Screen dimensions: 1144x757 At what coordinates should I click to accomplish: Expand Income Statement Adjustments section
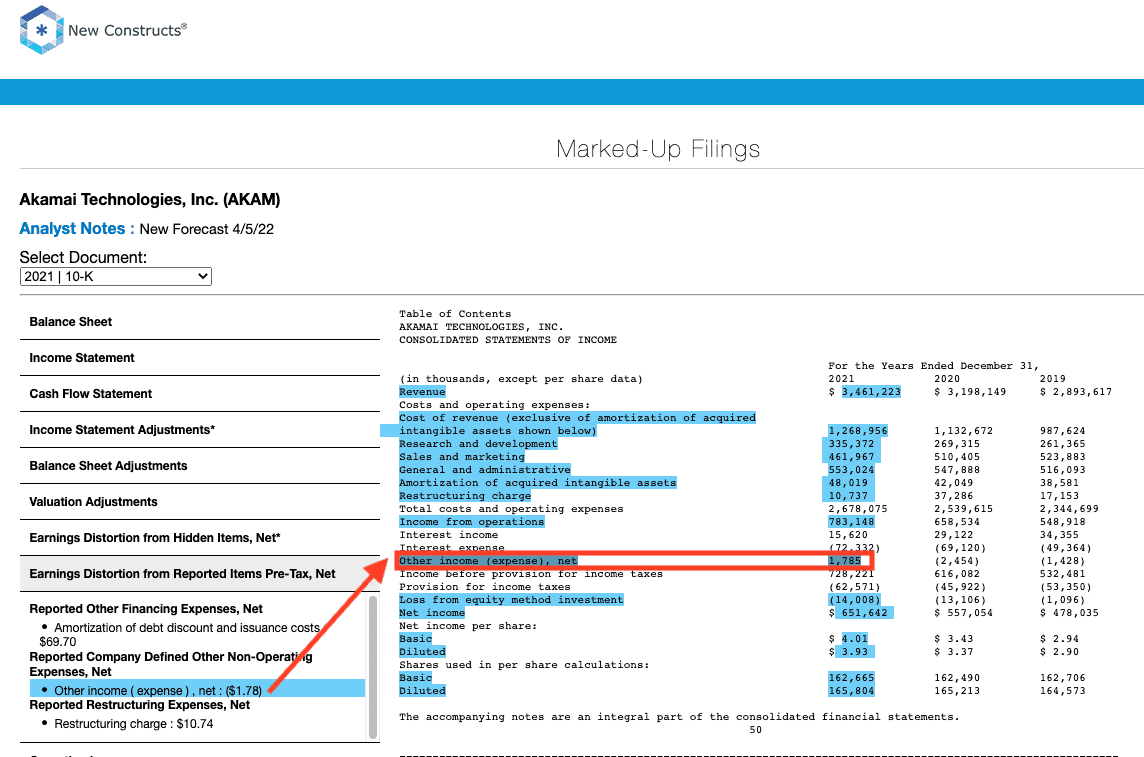[199, 430]
